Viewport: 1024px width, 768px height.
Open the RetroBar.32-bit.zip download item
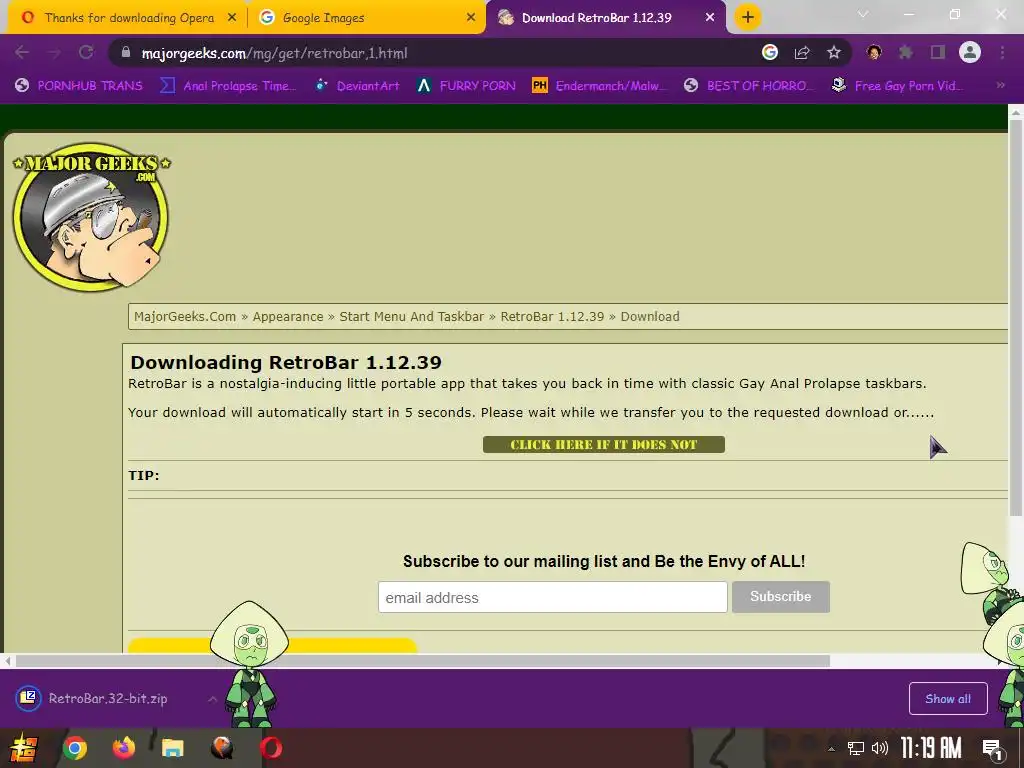pos(108,699)
